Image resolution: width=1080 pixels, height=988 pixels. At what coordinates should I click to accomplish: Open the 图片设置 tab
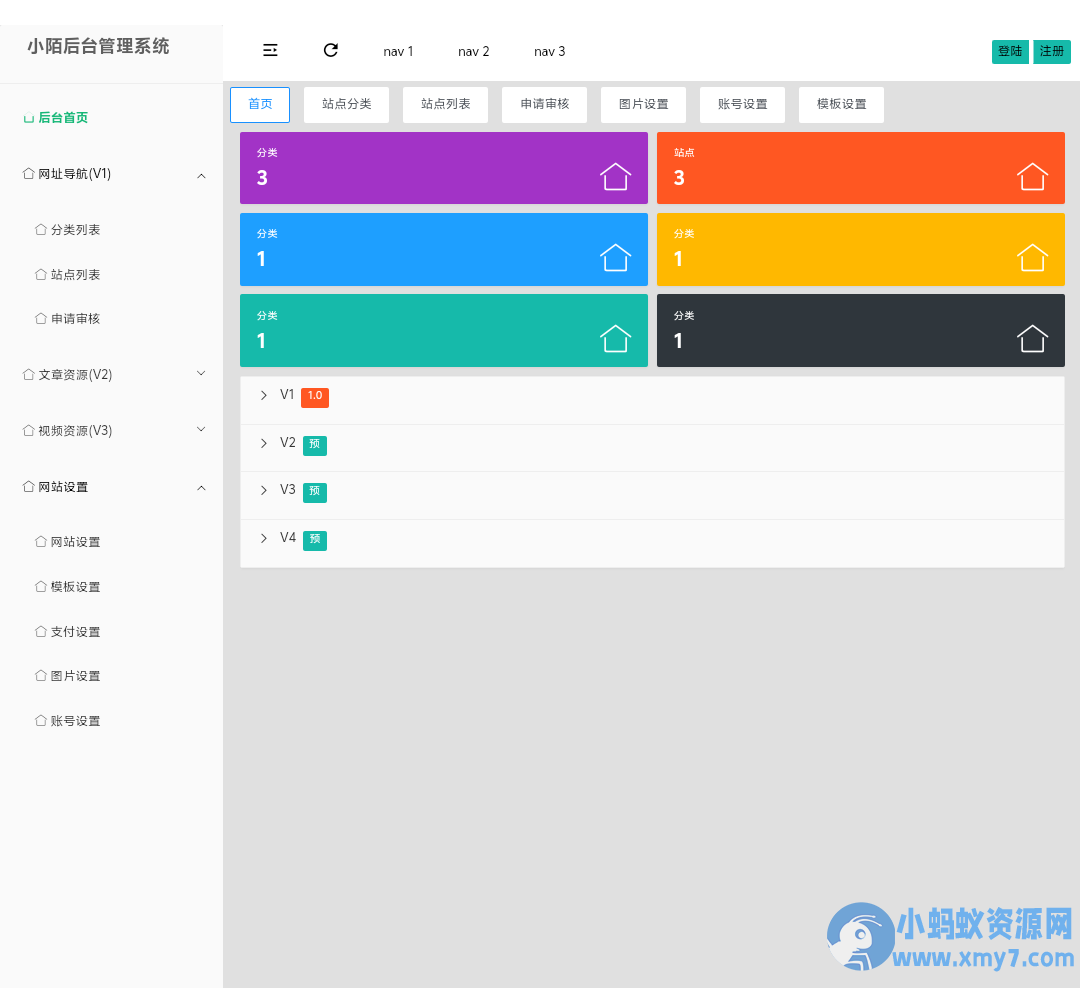643,104
